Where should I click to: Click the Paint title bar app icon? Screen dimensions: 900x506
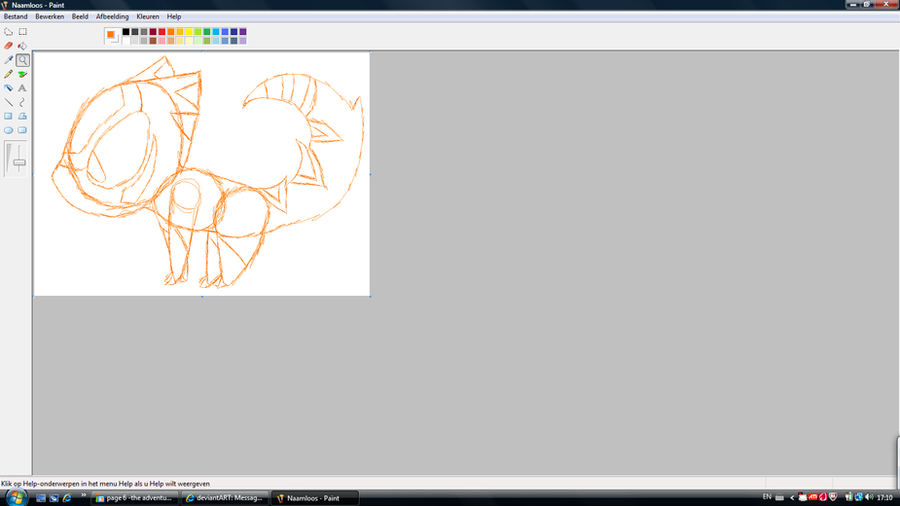coord(5,5)
